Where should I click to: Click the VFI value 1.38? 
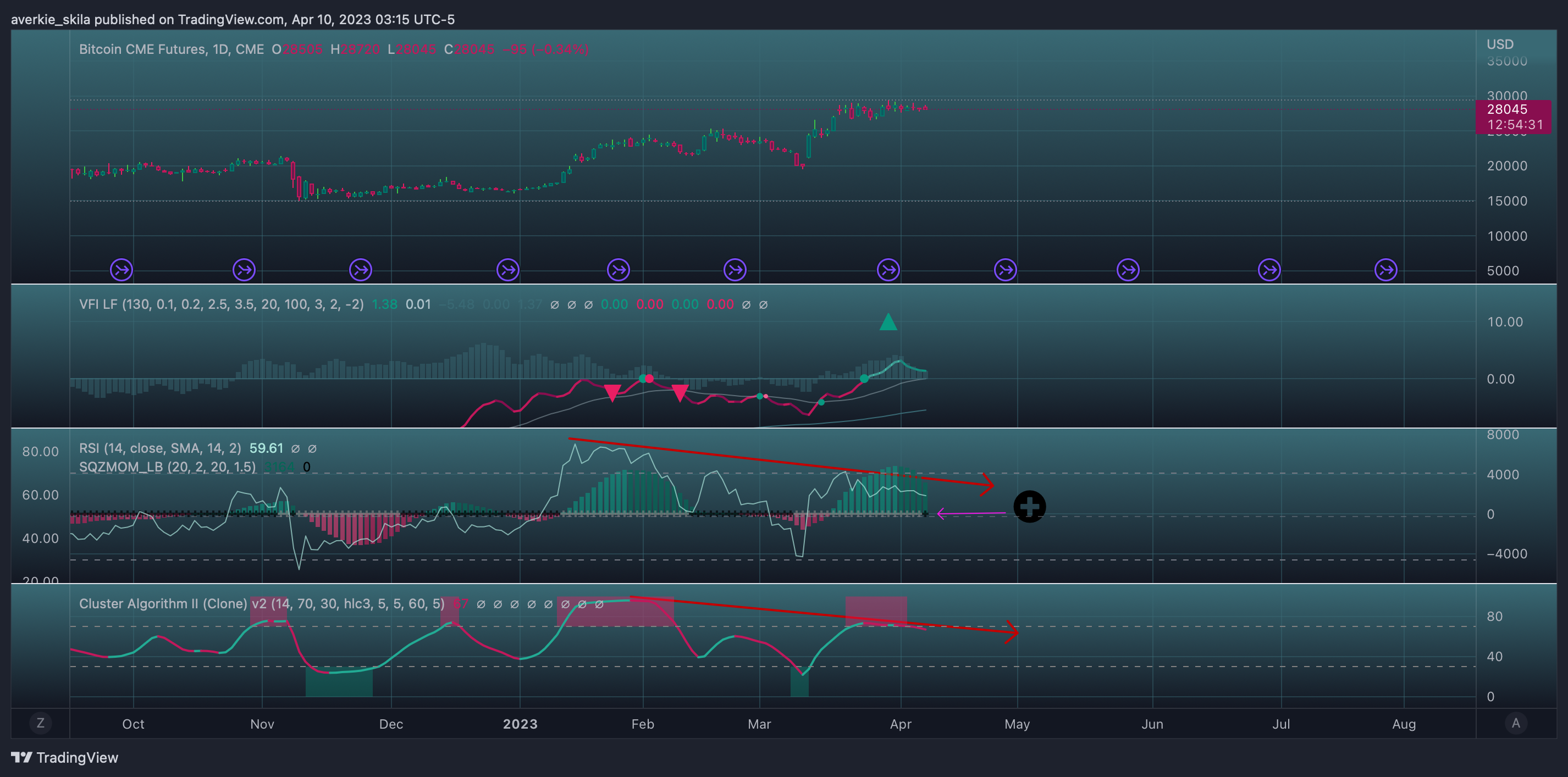coord(385,304)
